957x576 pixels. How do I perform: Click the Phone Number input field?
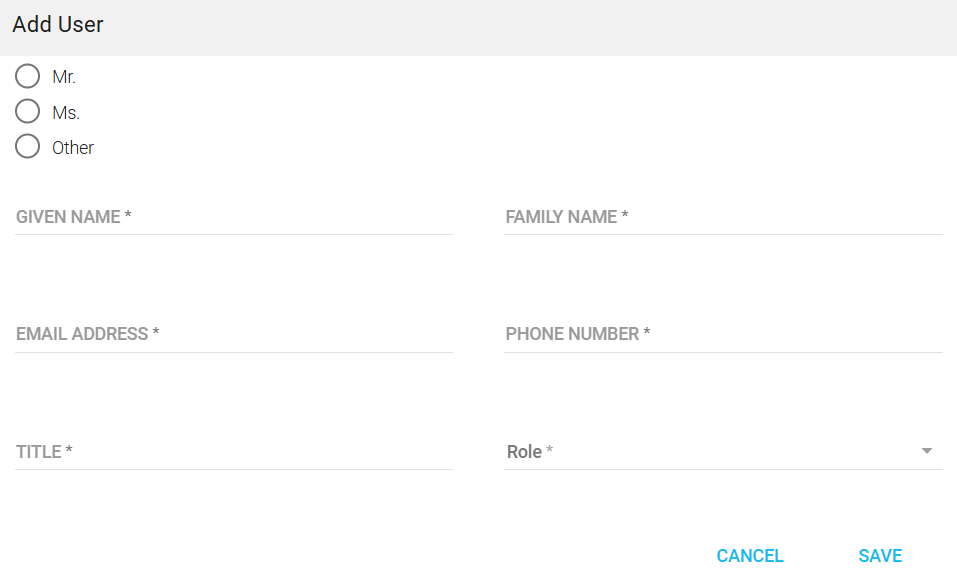[x=723, y=334]
